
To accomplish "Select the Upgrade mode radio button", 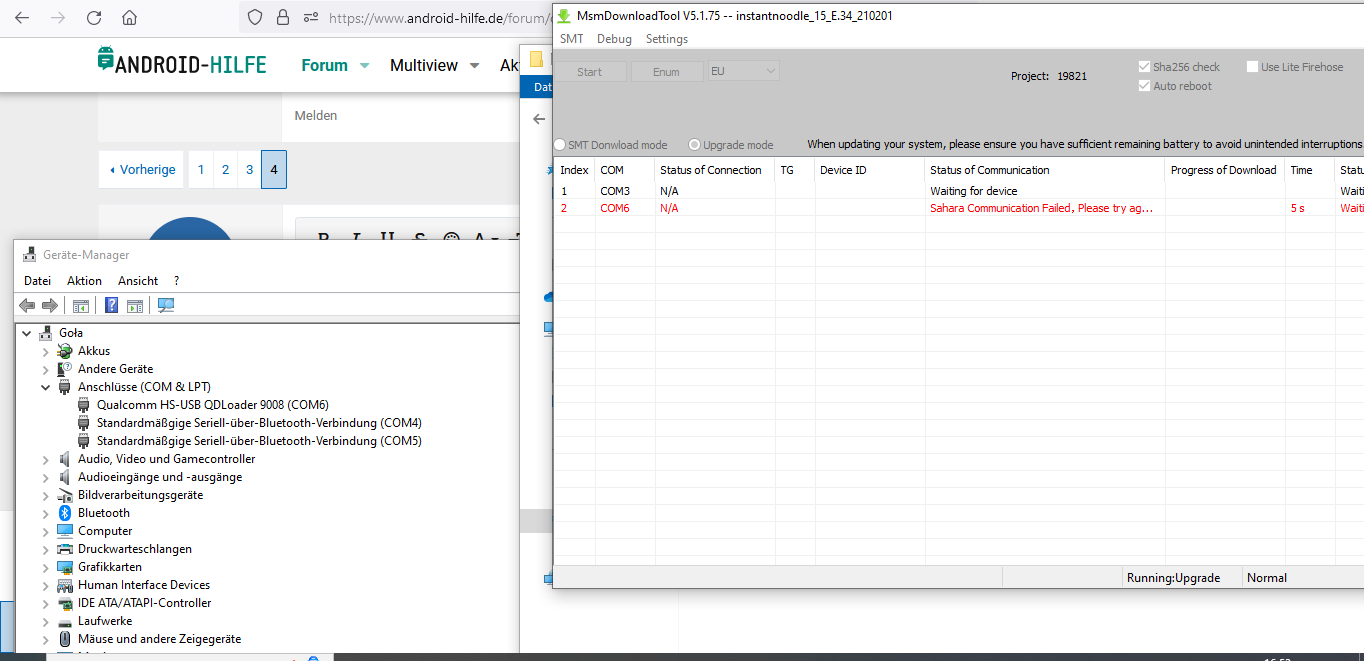I will pos(695,145).
